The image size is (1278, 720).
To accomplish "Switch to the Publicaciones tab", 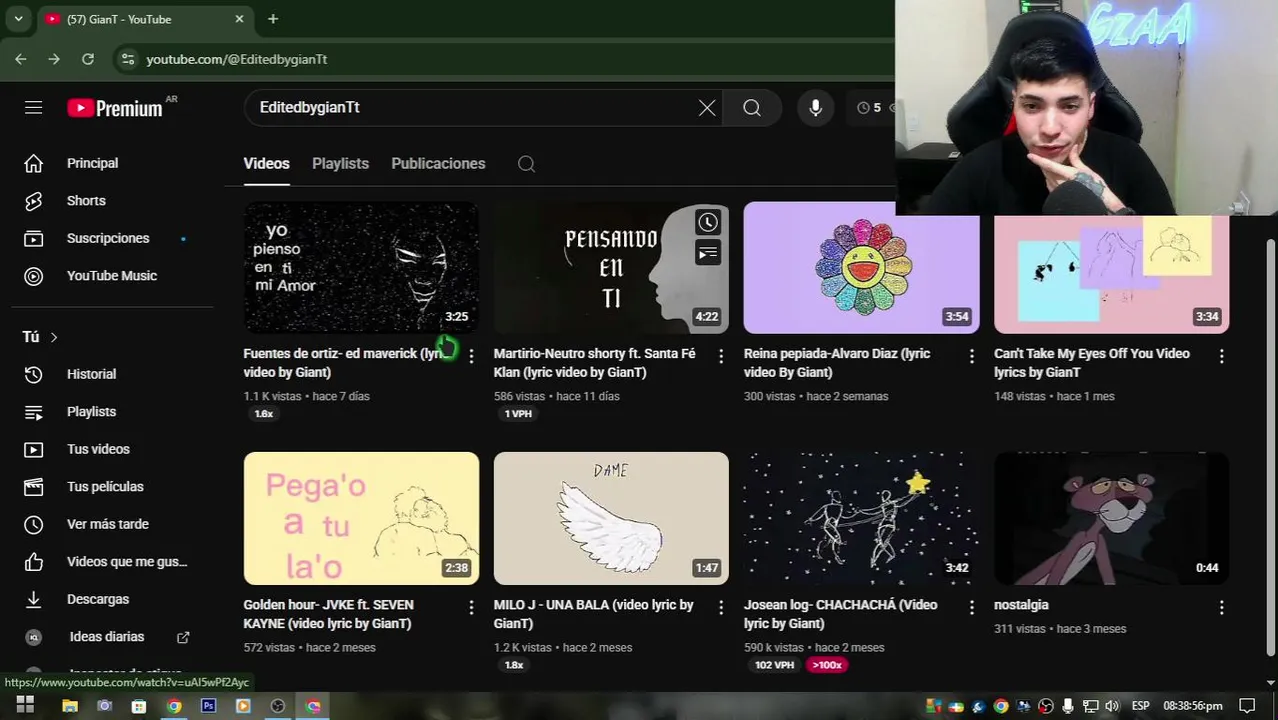I will (x=438, y=164).
